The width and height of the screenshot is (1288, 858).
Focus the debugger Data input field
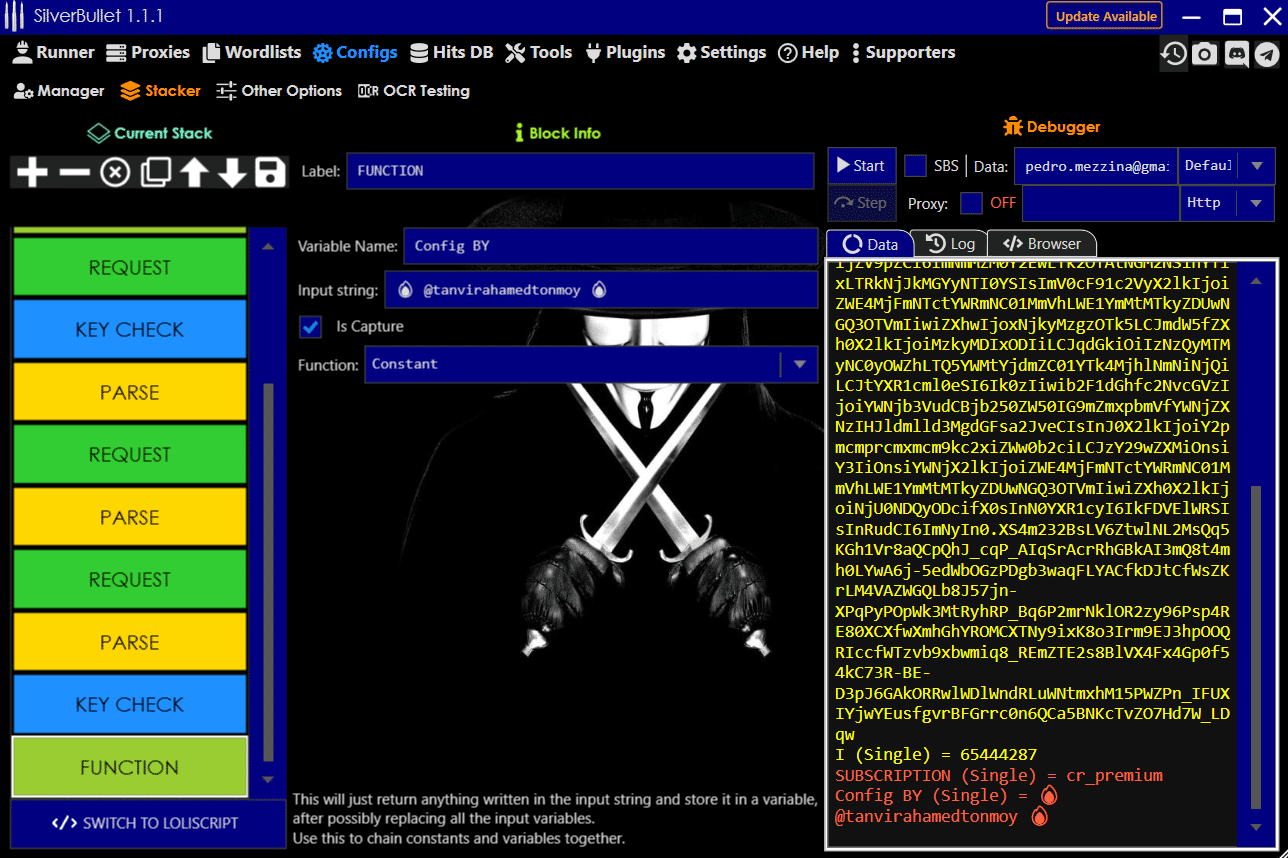coord(1096,166)
